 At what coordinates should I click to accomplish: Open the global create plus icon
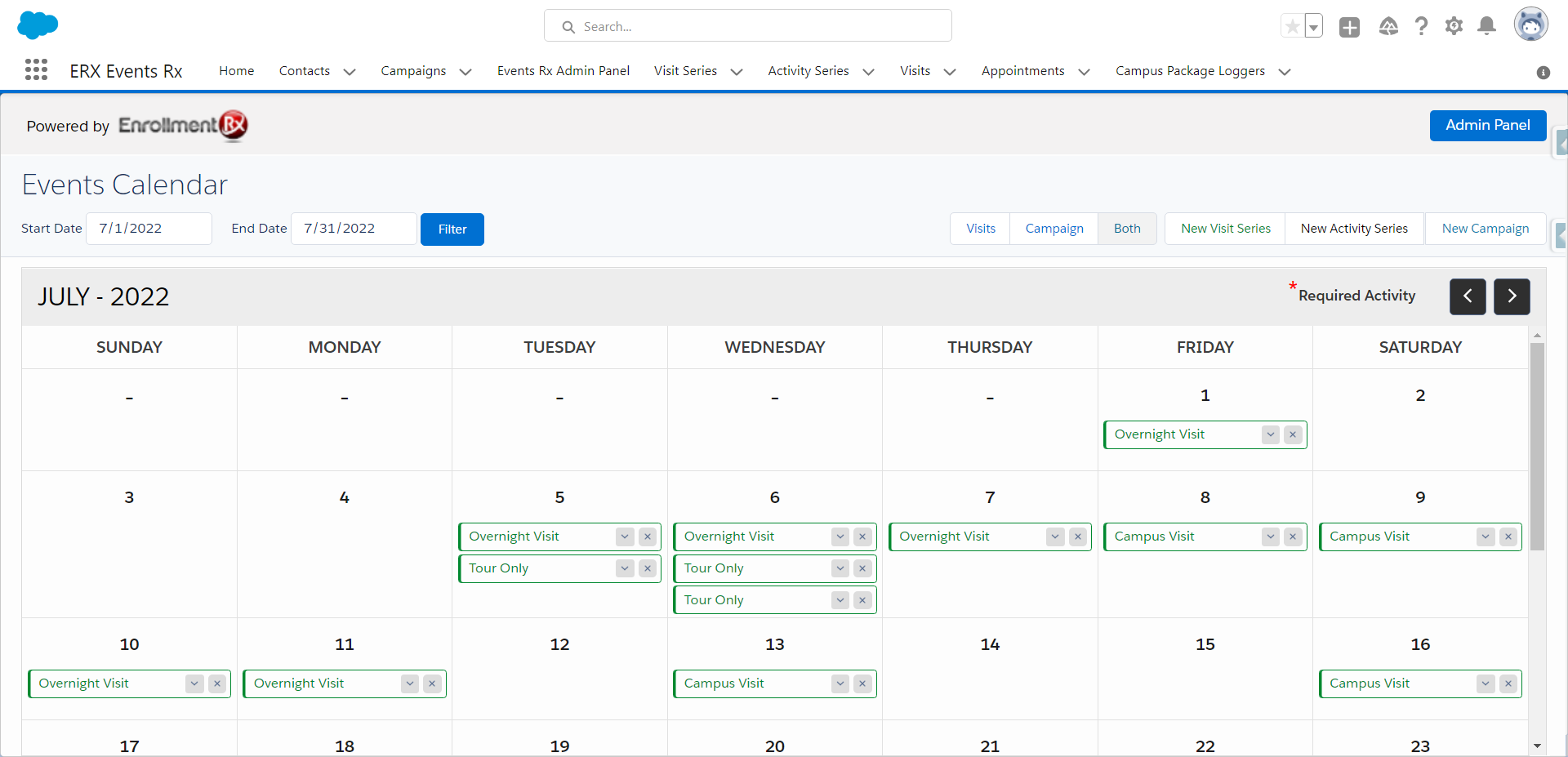(1349, 27)
